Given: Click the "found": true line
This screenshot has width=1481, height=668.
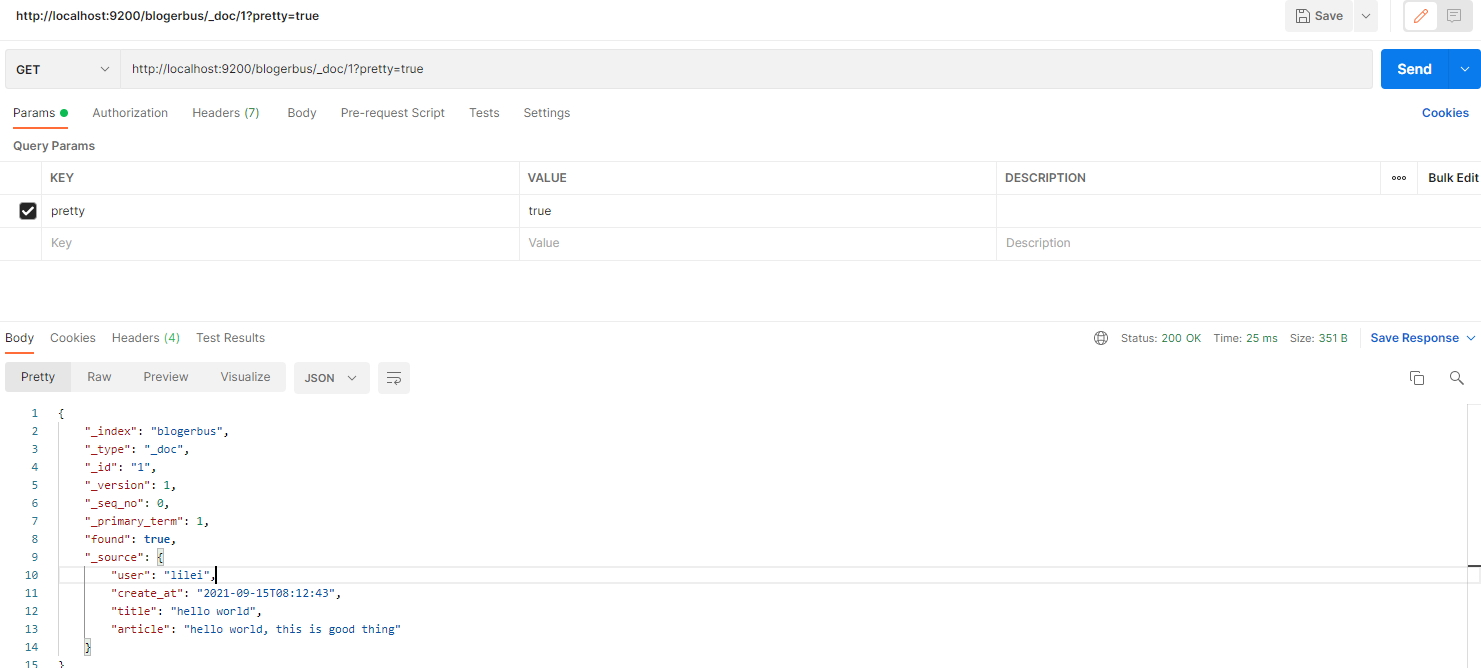Looking at the screenshot, I should (x=130, y=539).
